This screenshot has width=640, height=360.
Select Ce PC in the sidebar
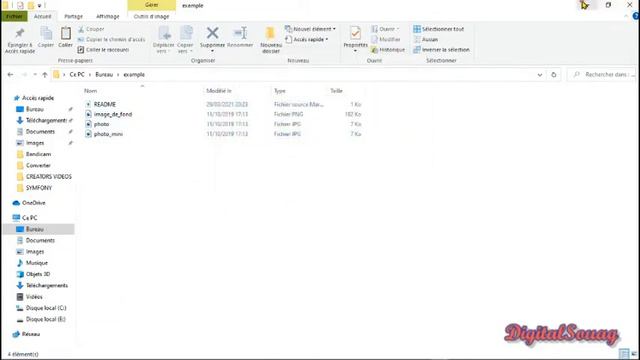29,218
